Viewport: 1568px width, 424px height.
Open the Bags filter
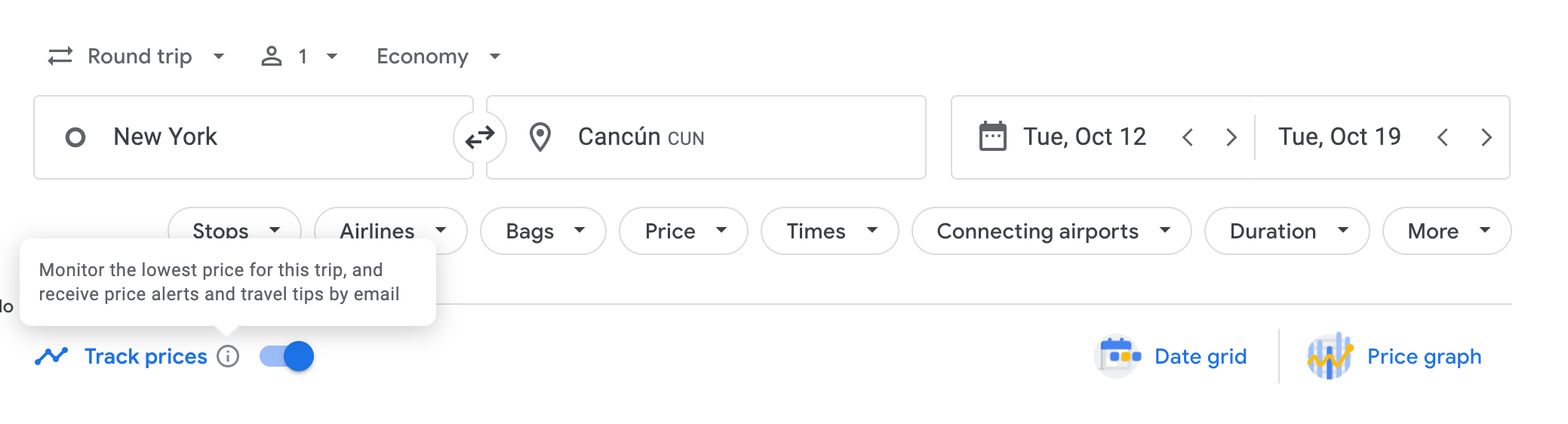(543, 231)
